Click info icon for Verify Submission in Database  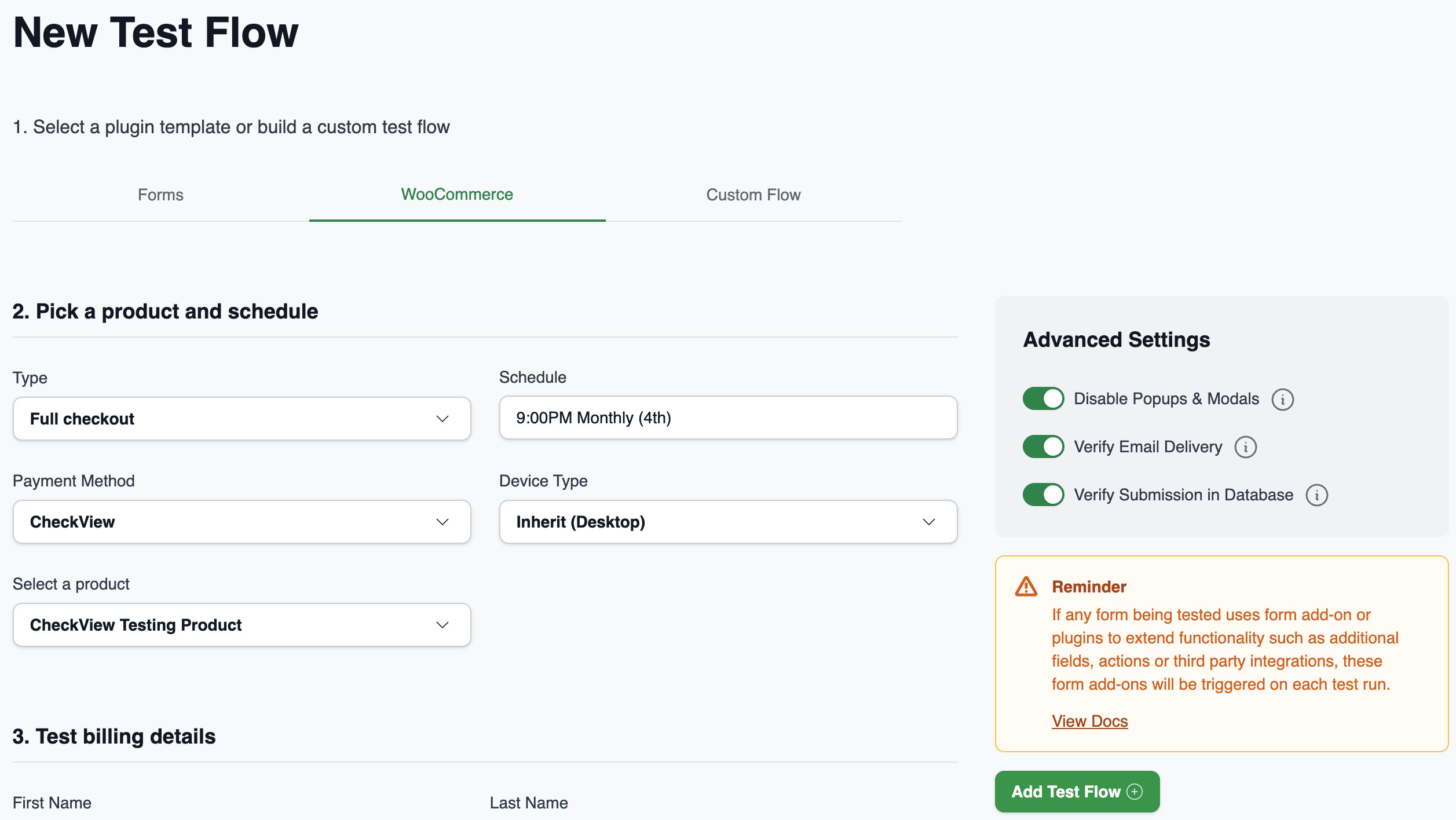pos(1316,495)
